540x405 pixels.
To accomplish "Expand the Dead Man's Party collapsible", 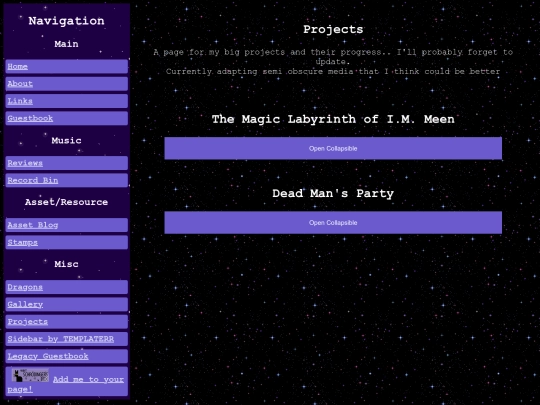I will pos(333,223).
